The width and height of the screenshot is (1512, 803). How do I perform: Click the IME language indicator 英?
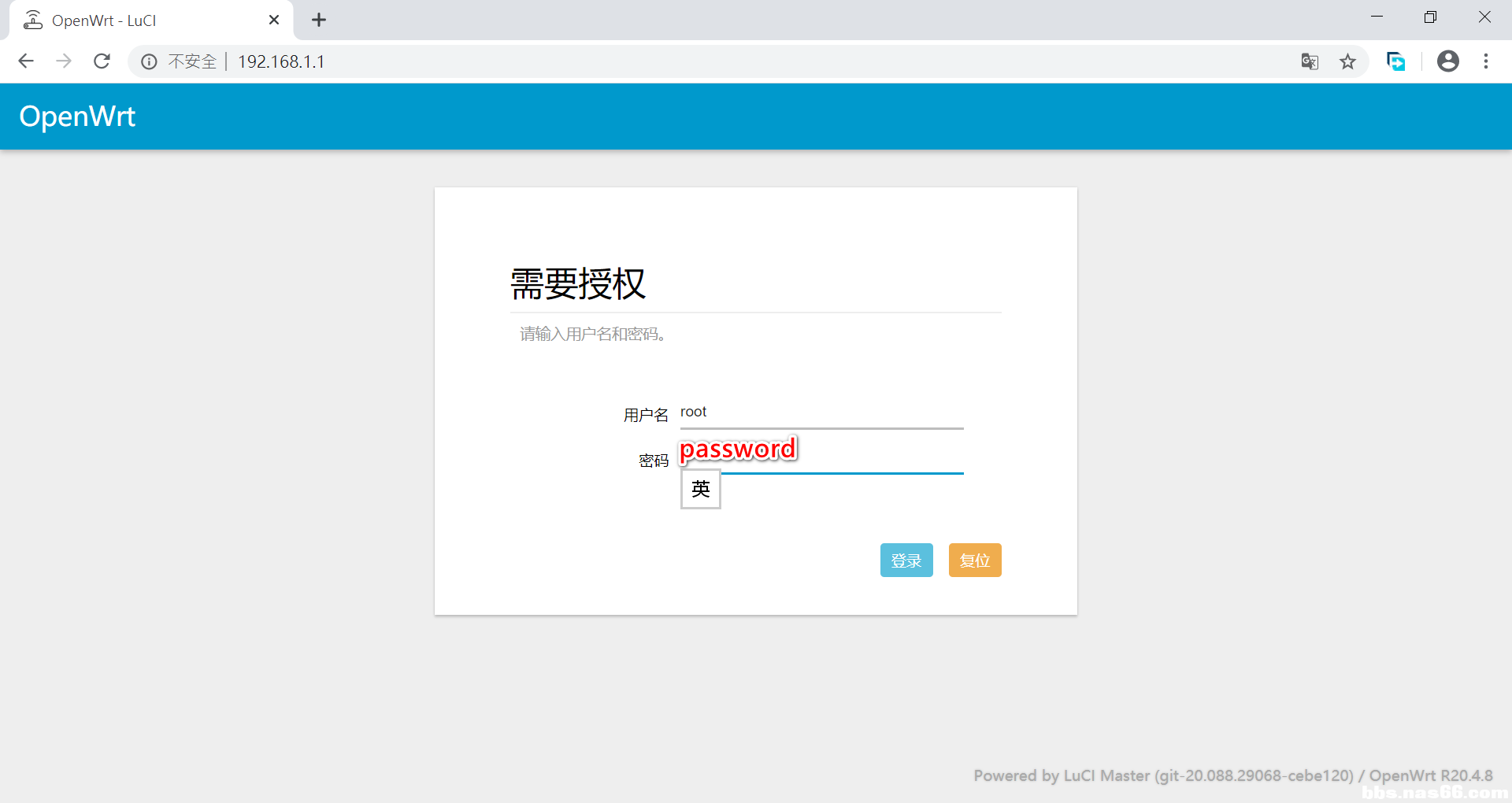pyautogui.click(x=701, y=490)
